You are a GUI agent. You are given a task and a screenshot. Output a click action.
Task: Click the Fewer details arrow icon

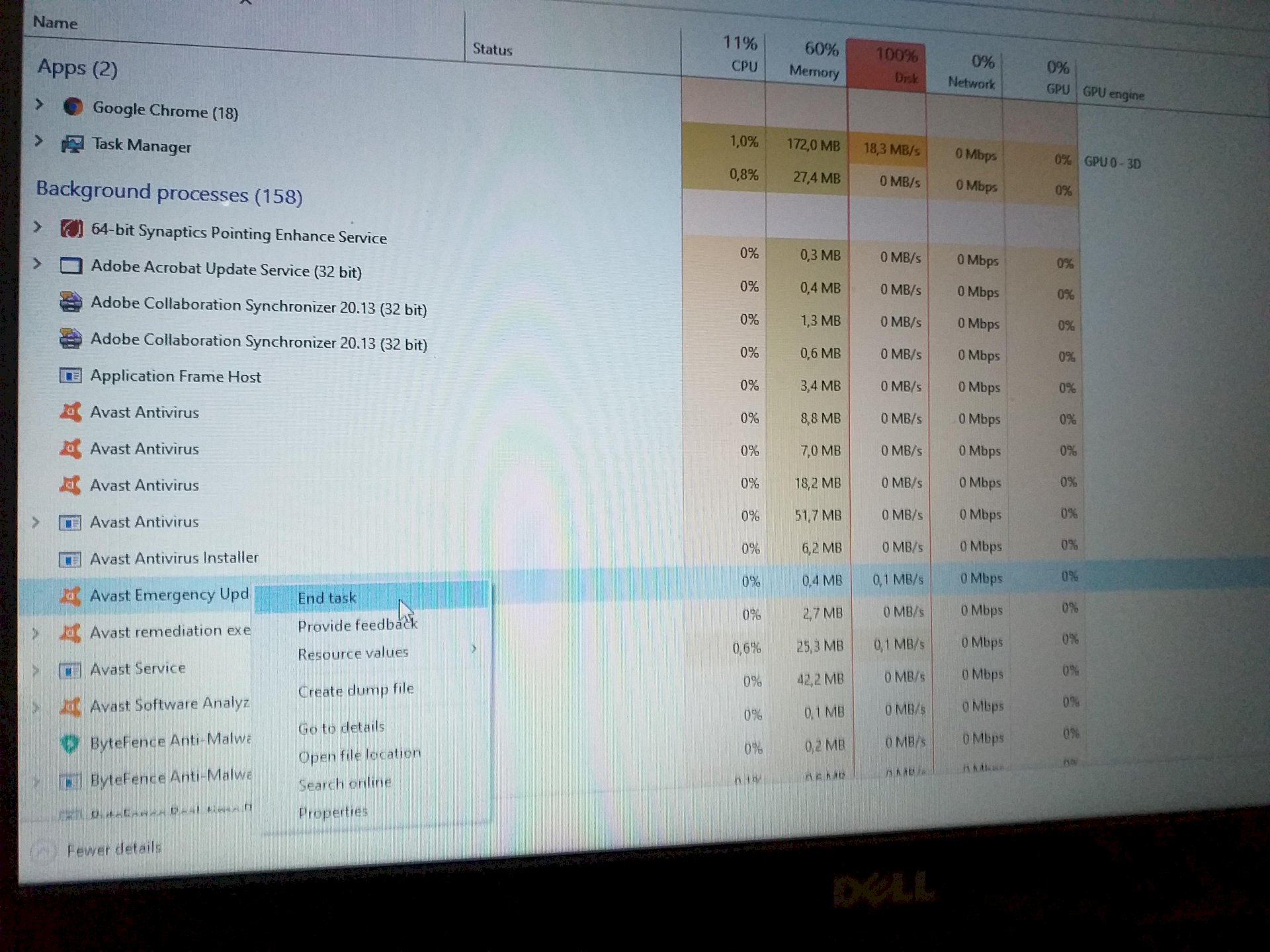pos(44,851)
